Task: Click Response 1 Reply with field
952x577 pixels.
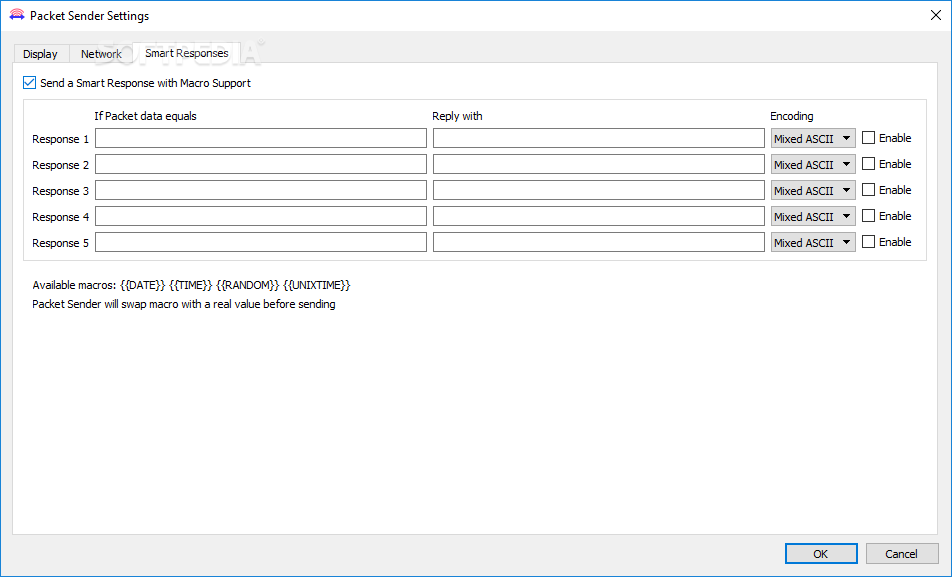Action: pyautogui.click(x=599, y=138)
